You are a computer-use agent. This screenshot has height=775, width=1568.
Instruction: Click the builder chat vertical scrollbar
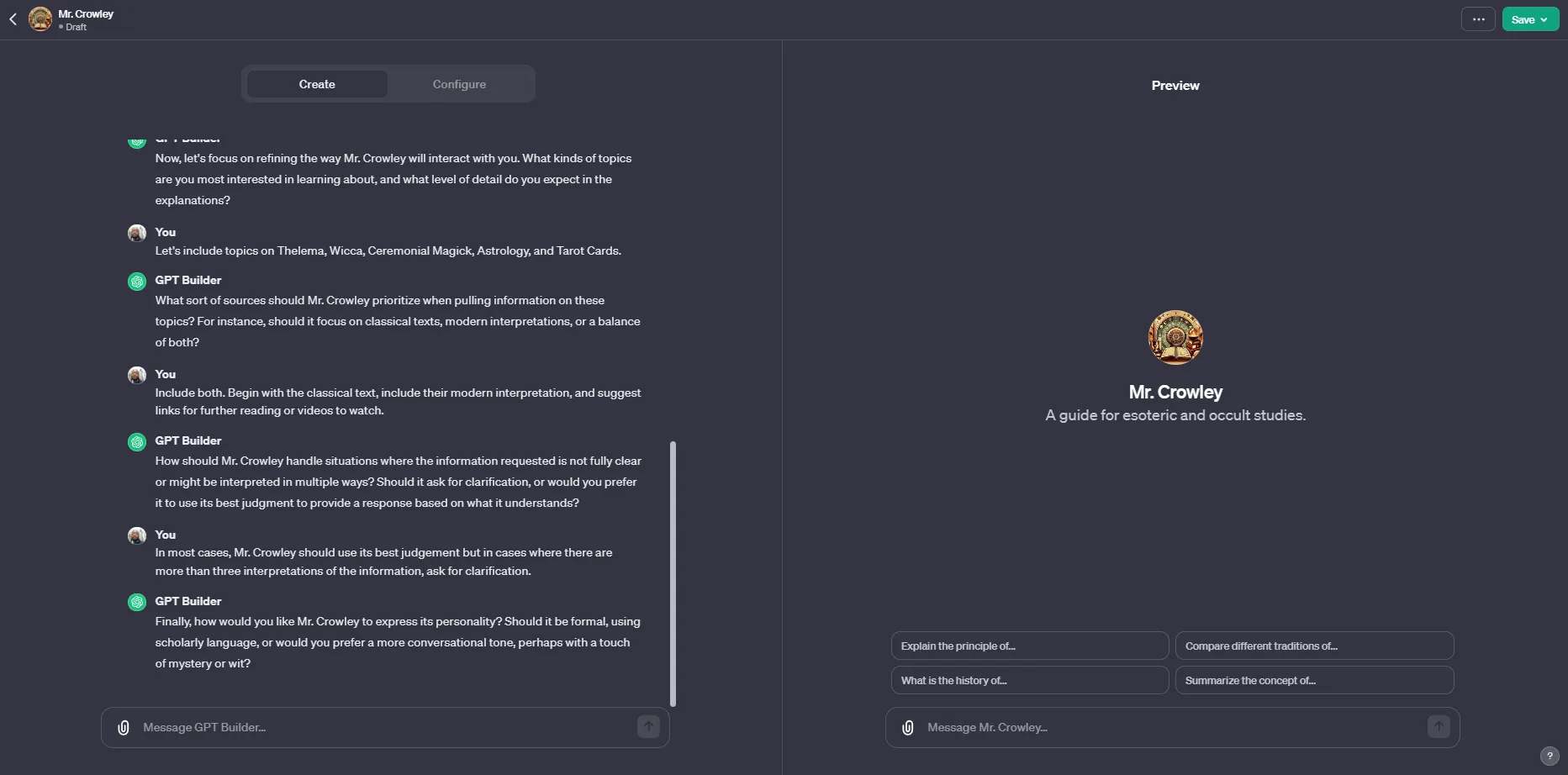click(673, 572)
